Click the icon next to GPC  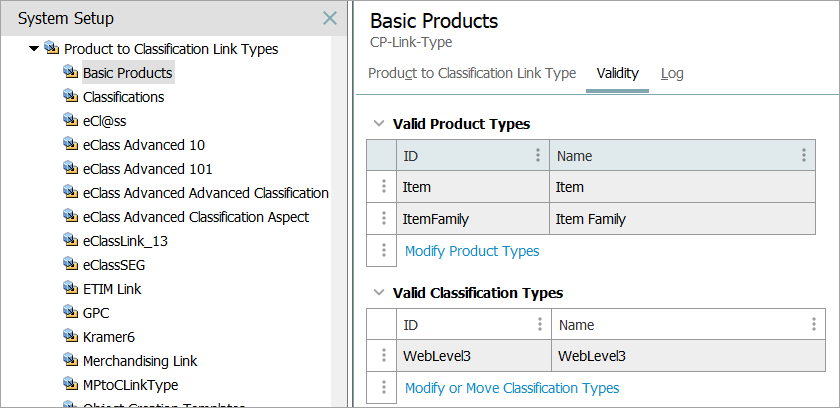71,313
